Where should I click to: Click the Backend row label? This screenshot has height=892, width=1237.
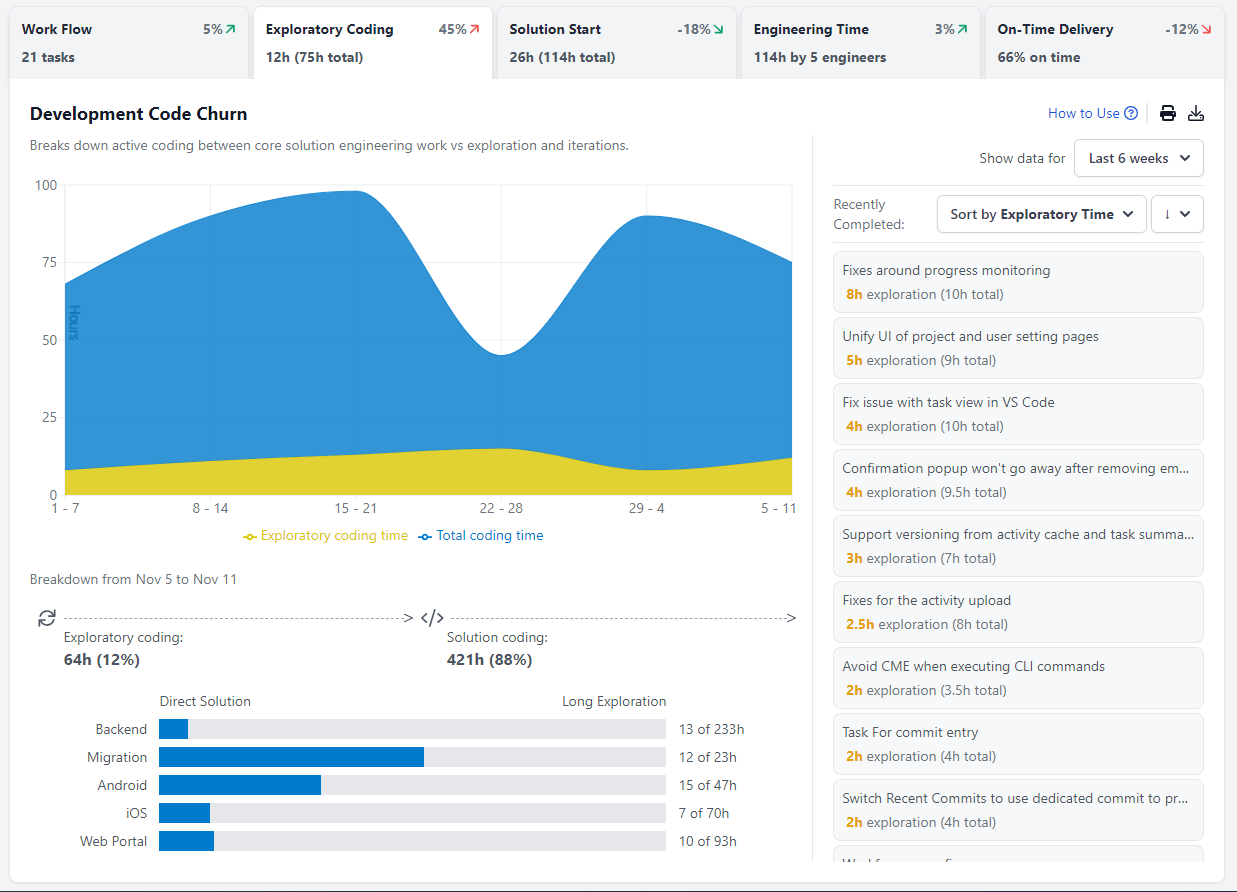pyautogui.click(x=121, y=729)
